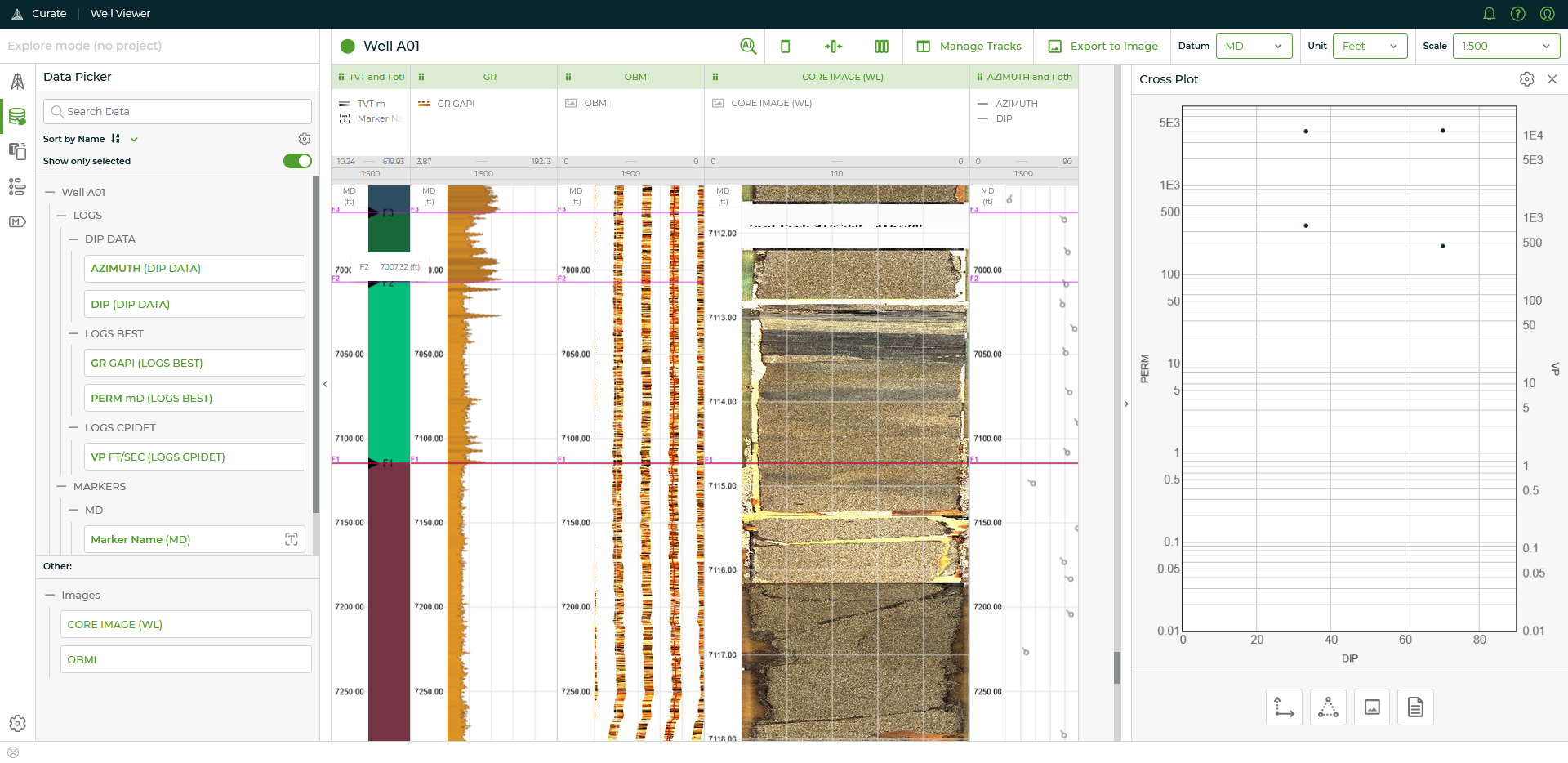The image size is (1568, 763).
Task: Toggle PERM mD (LOGS BEST) selection
Action: pyautogui.click(x=194, y=398)
